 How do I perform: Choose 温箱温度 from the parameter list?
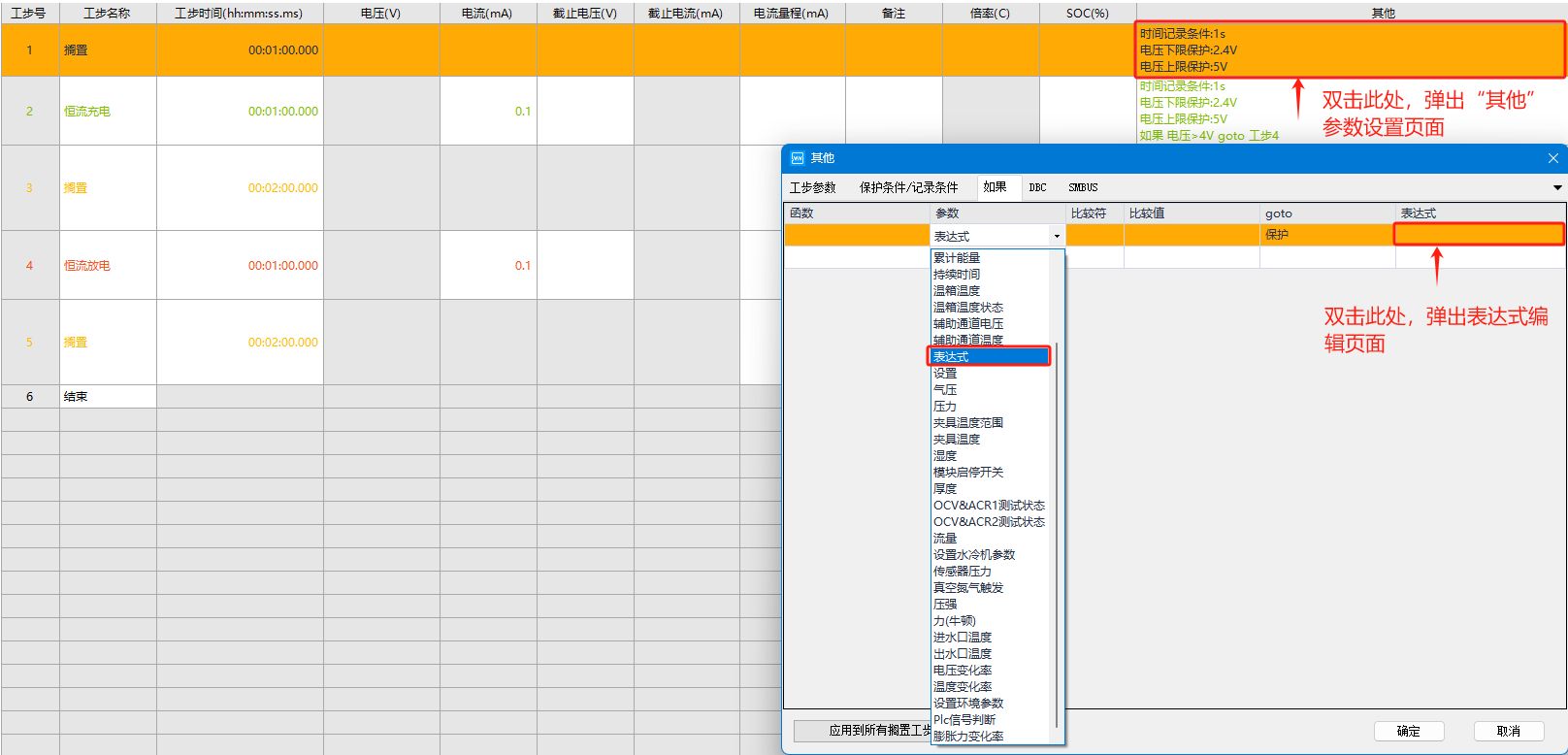click(x=957, y=290)
